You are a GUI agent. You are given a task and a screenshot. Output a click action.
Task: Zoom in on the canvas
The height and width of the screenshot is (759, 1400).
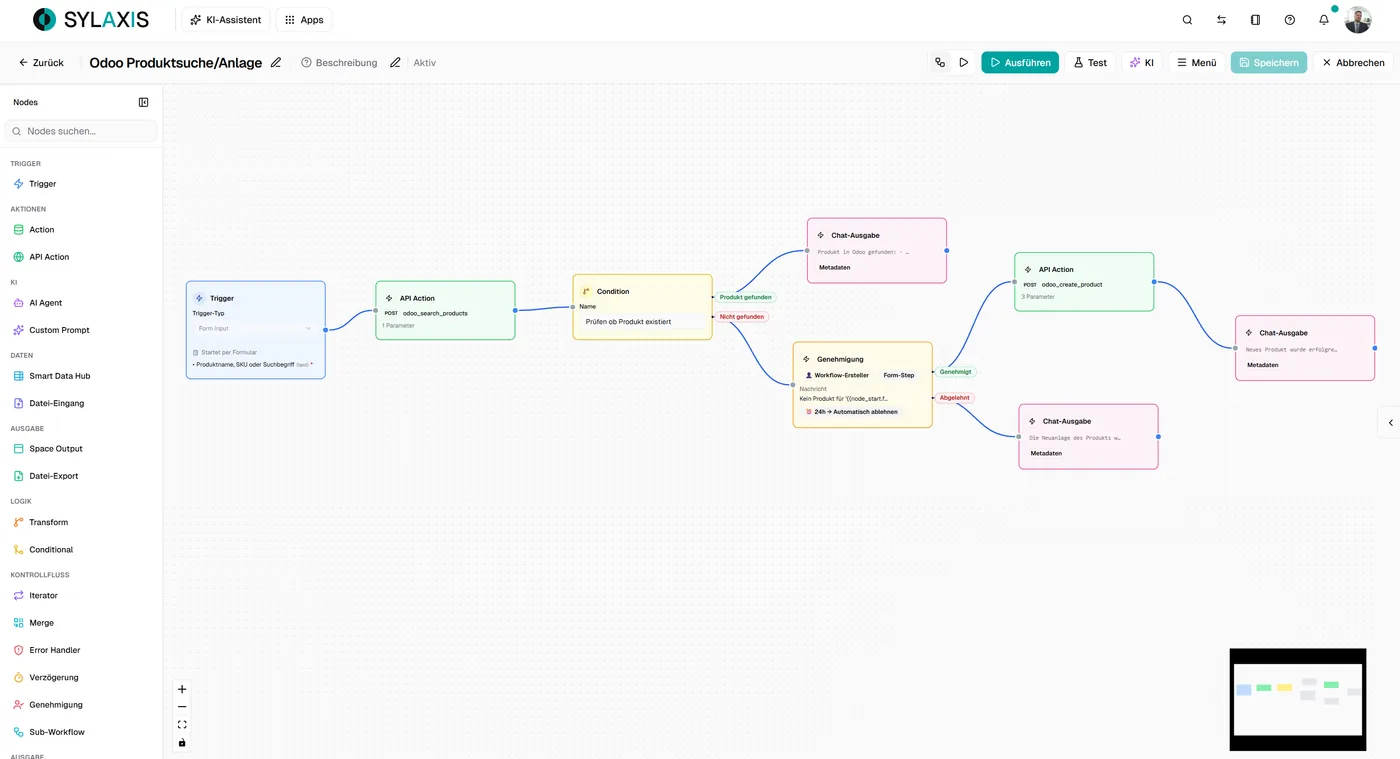tap(182, 689)
